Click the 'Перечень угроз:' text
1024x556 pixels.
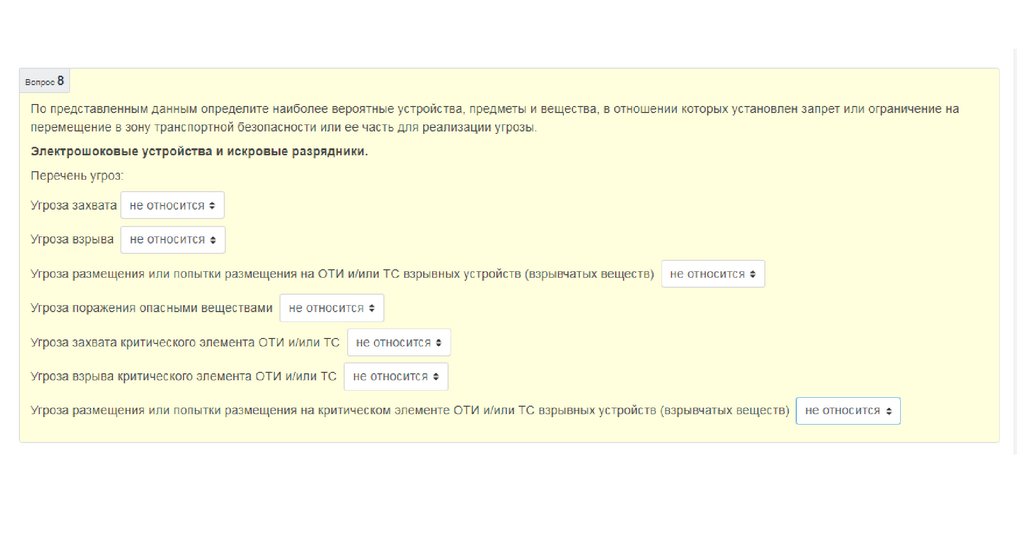coord(77,176)
